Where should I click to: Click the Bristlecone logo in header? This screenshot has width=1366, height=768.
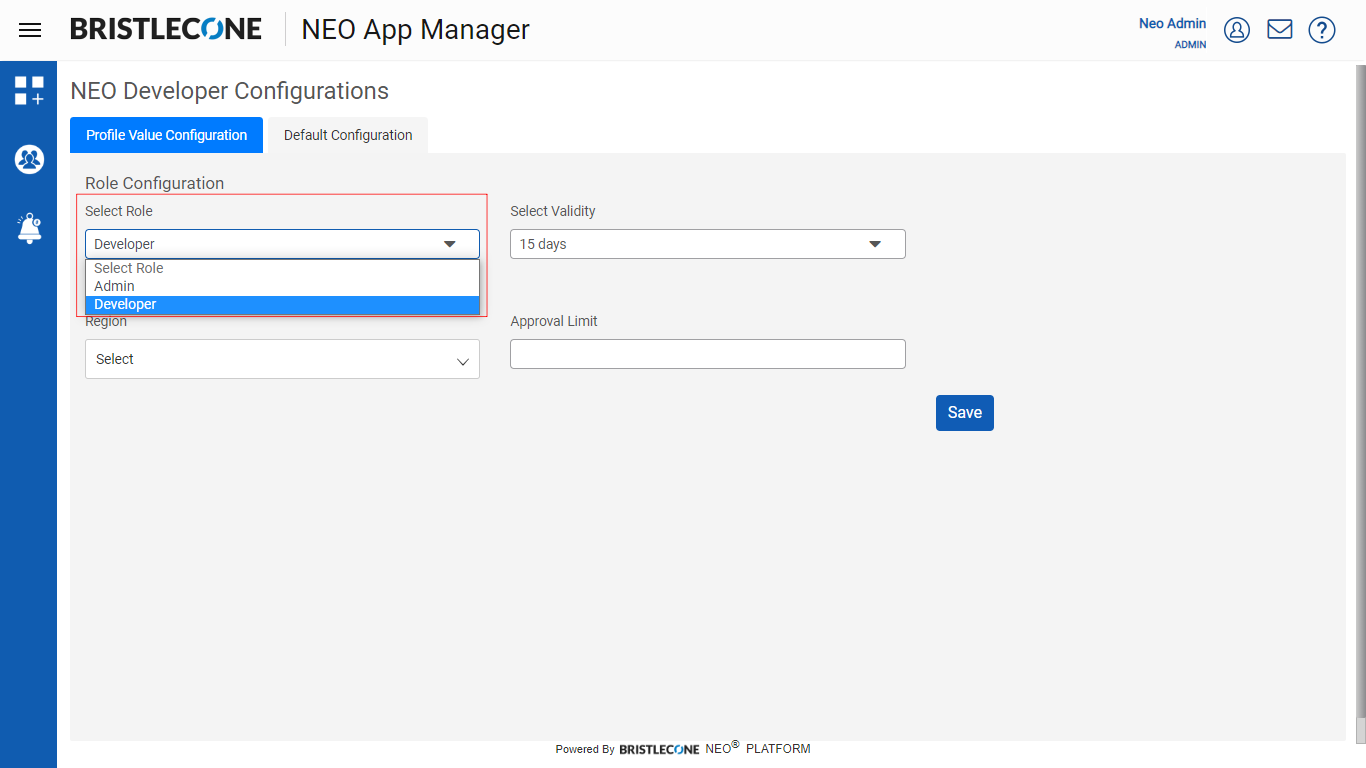pyautogui.click(x=166, y=29)
